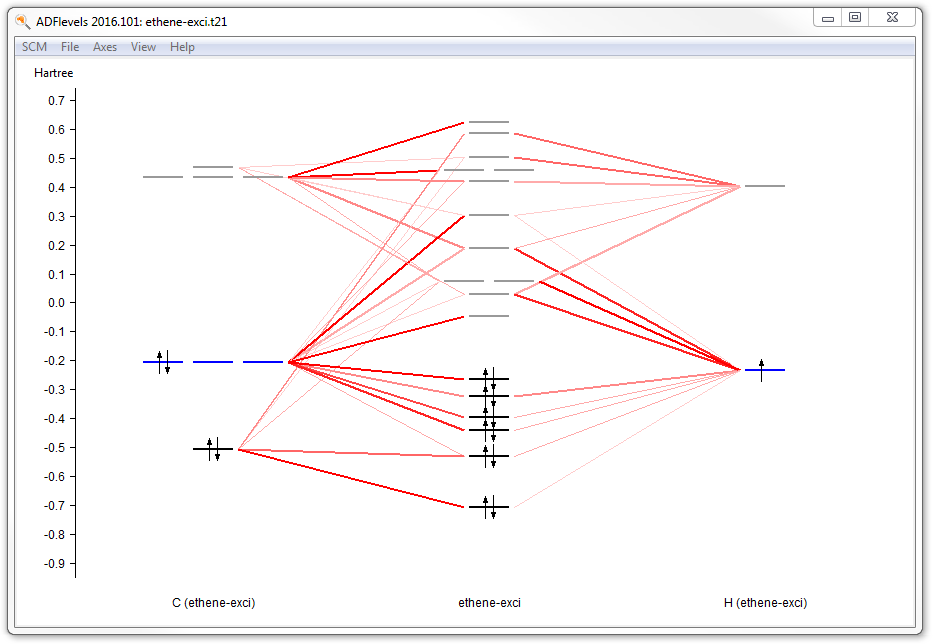Select the H virtual level near 0.4 Hartree
Screen dimensions: 933x644
(765, 186)
